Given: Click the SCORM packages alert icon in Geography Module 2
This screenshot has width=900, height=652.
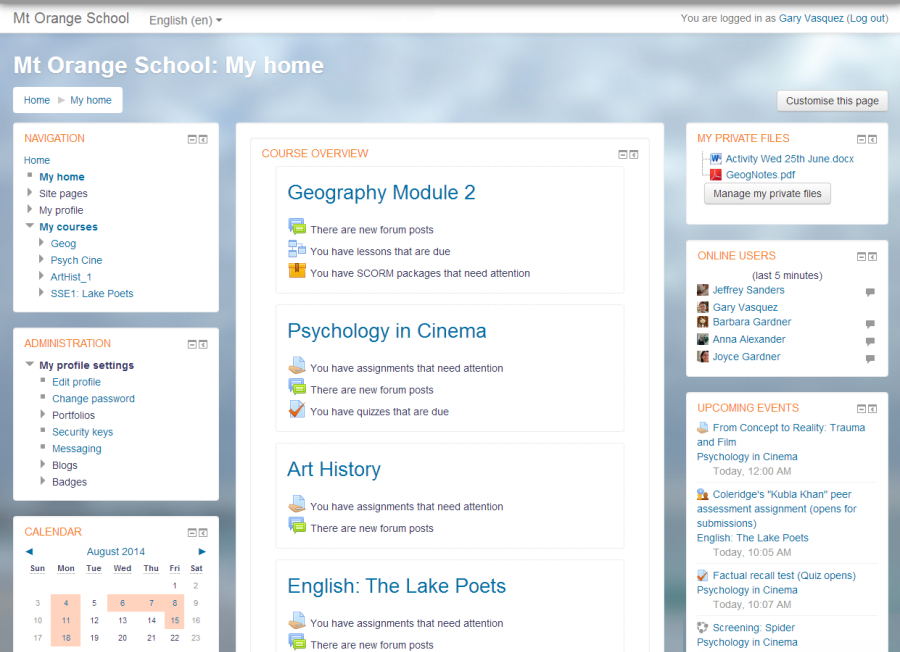Looking at the screenshot, I should (297, 270).
